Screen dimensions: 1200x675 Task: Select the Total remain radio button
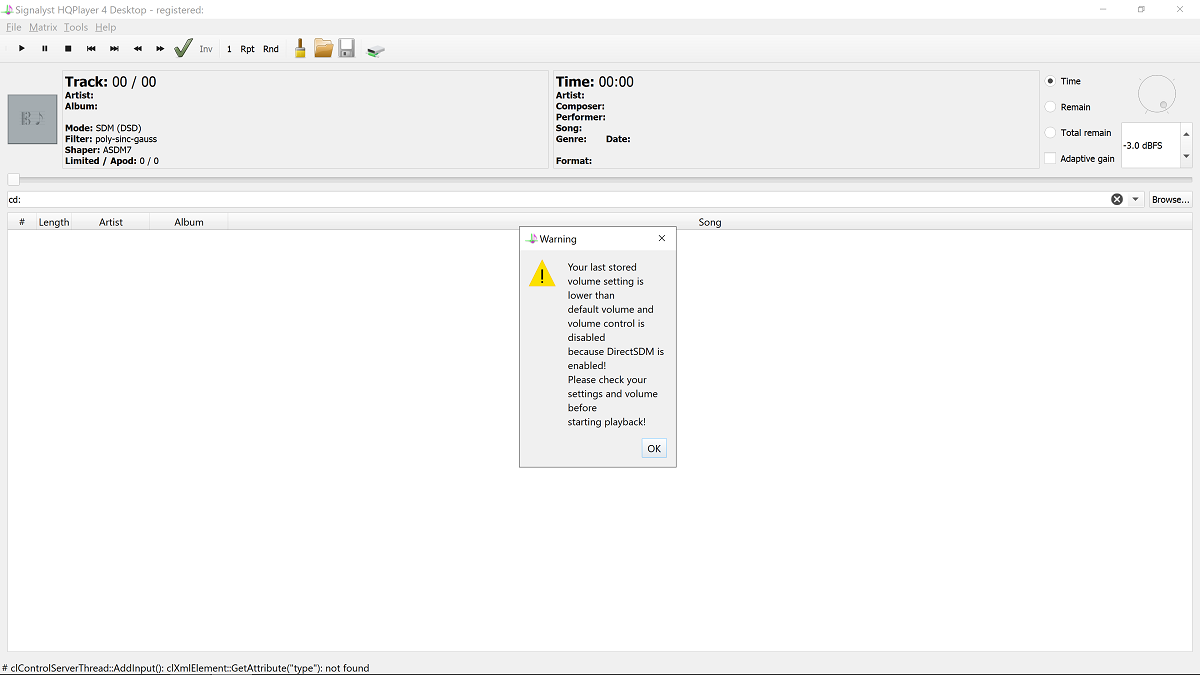(x=1050, y=133)
